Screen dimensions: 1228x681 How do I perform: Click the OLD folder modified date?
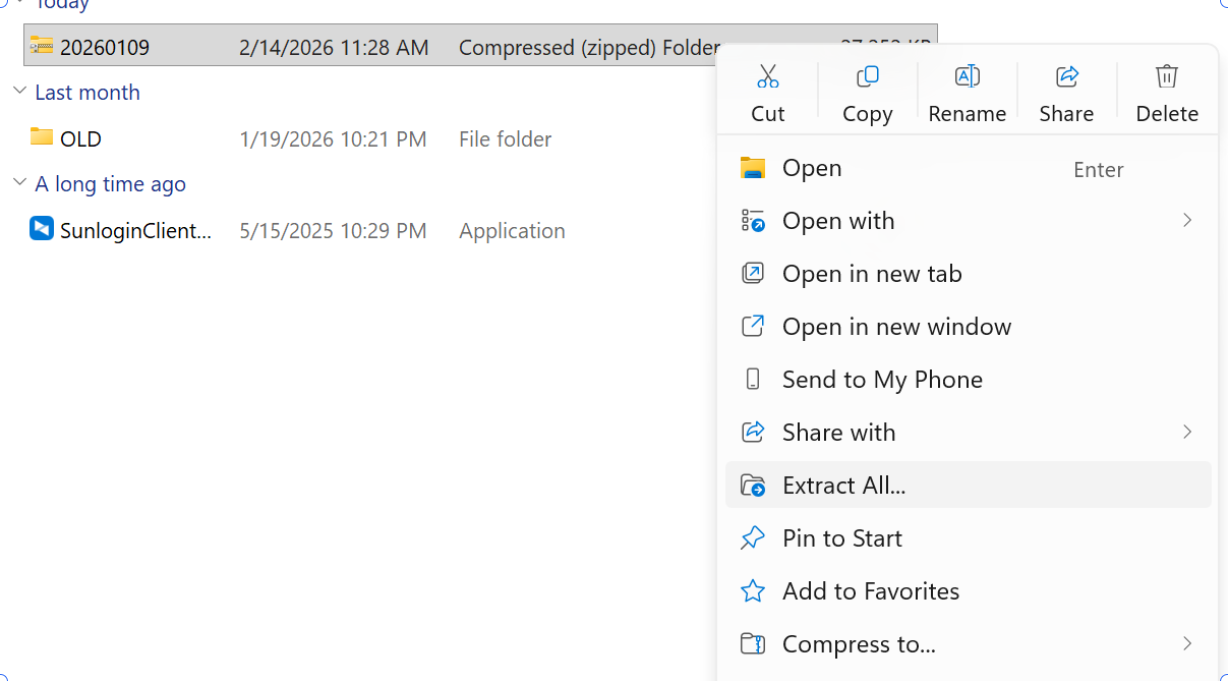333,139
